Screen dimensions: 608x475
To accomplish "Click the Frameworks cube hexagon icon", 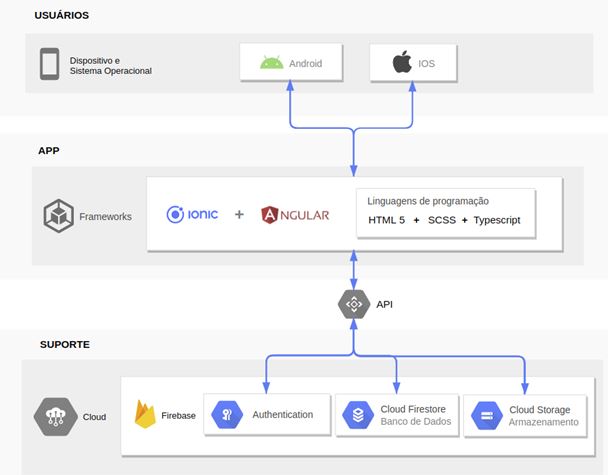I will pos(59,216).
